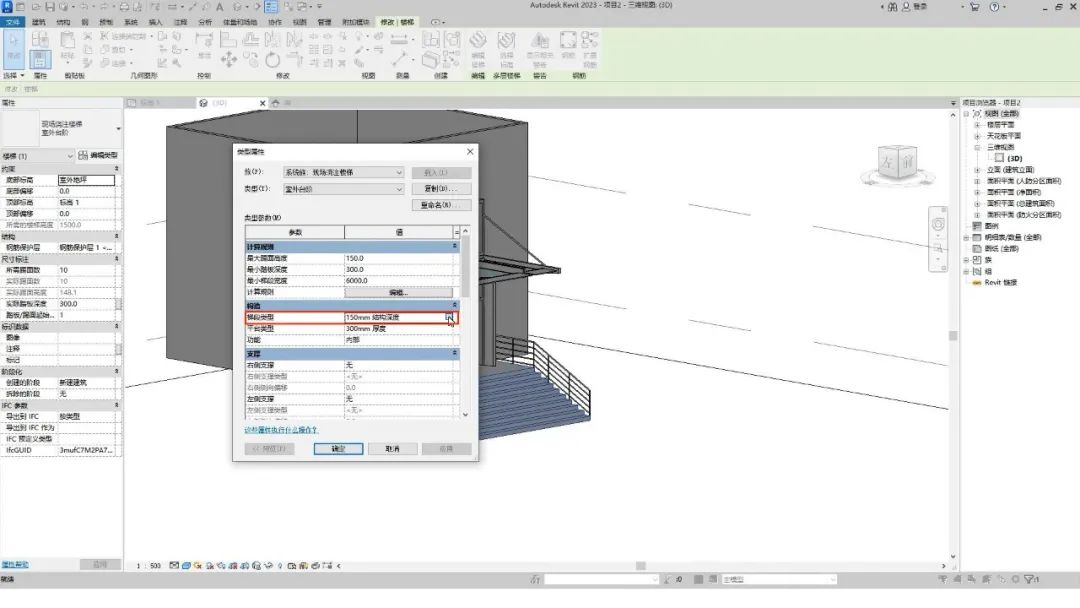Select the Modify arrow tool in the ribbon
Image resolution: width=1080 pixels, height=608 pixels.
(x=14, y=48)
